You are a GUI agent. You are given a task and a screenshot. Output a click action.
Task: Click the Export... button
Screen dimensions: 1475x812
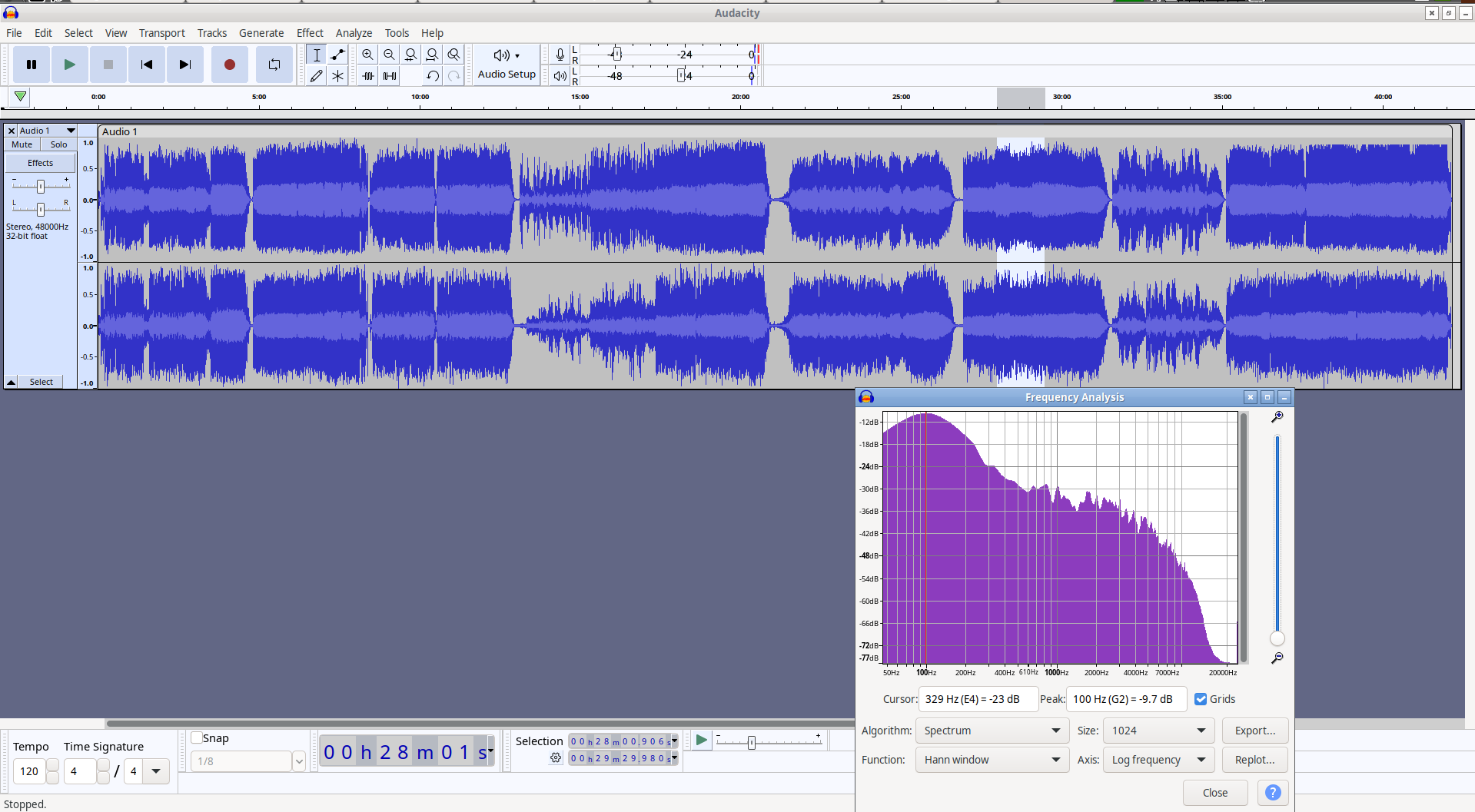(x=1254, y=731)
